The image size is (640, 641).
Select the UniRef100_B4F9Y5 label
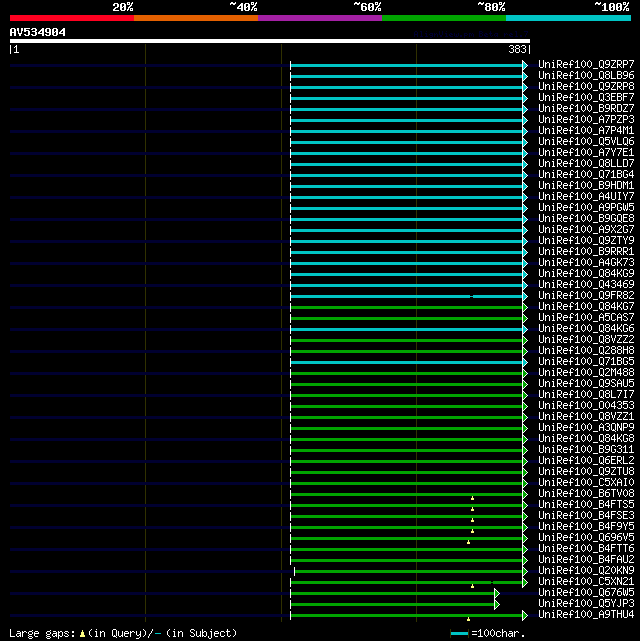pos(586,527)
